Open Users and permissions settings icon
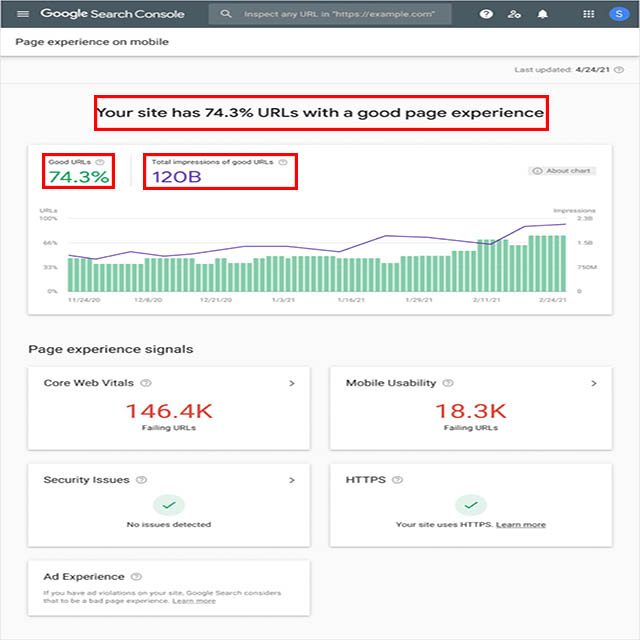The height and width of the screenshot is (640, 640). [x=514, y=14]
